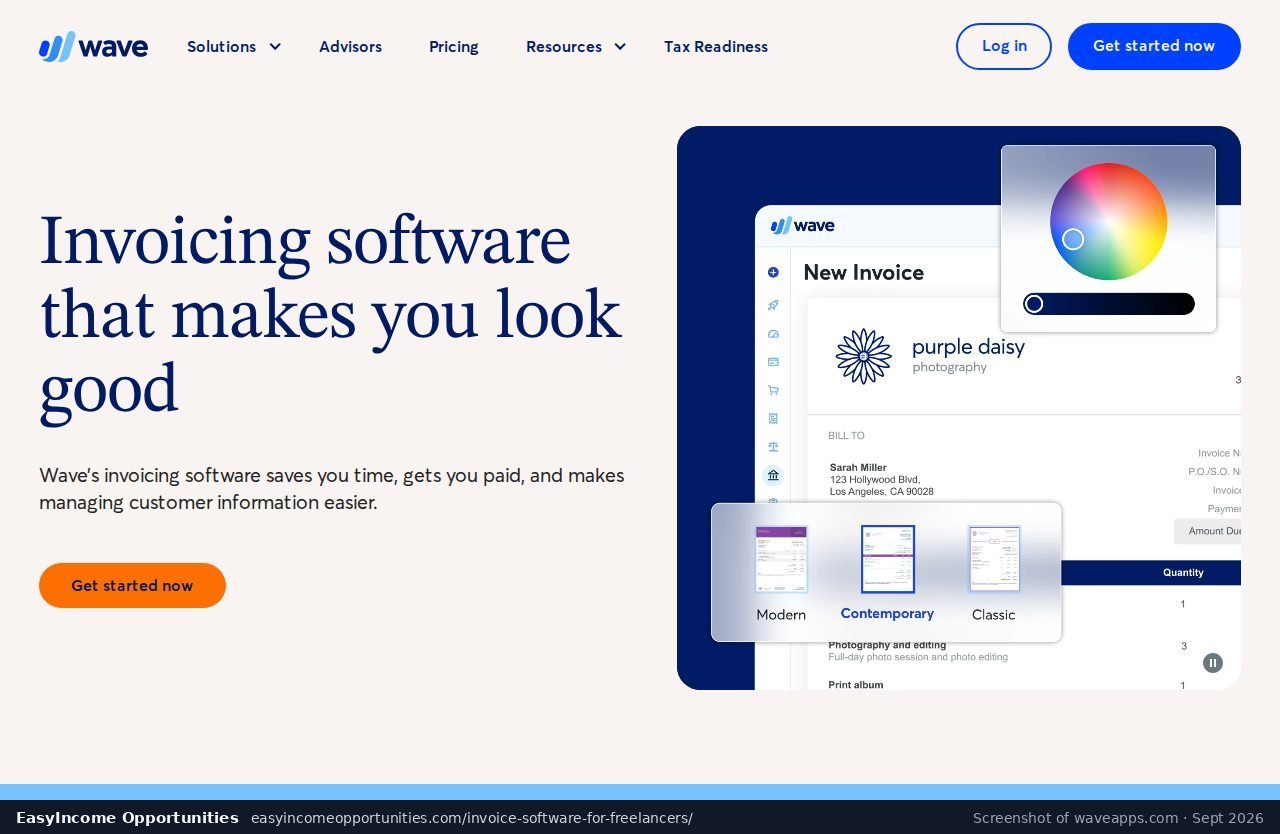
Task: Click the credit card sidebar icon
Action: tap(773, 362)
